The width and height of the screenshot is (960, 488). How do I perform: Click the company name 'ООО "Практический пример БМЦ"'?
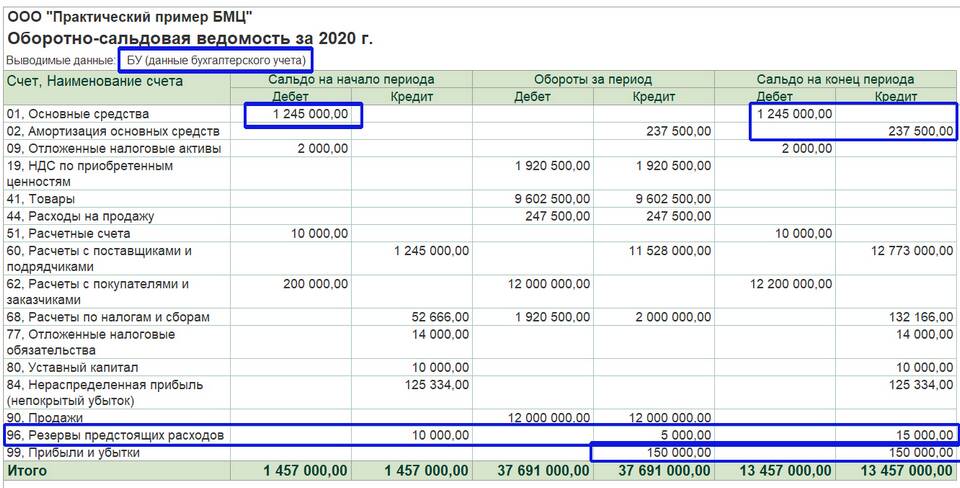[130, 16]
